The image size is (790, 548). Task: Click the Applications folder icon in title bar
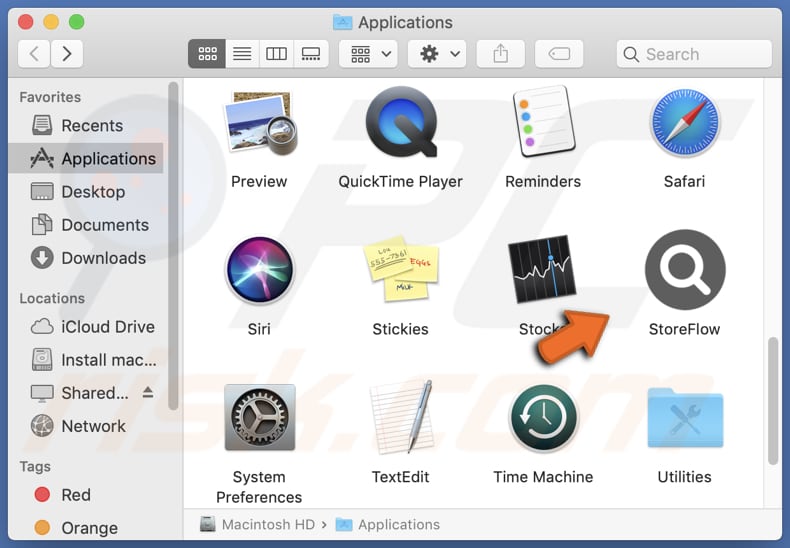point(343,22)
